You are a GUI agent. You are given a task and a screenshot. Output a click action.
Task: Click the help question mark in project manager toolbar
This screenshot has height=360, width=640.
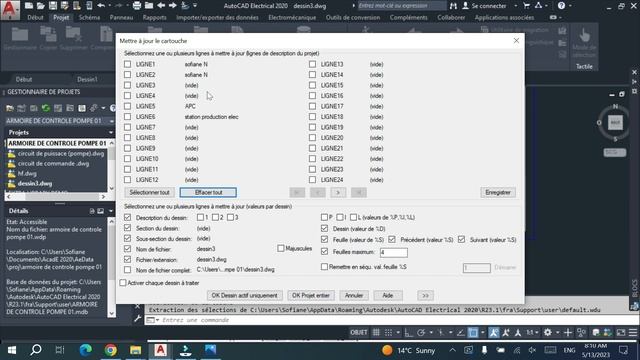(113, 108)
